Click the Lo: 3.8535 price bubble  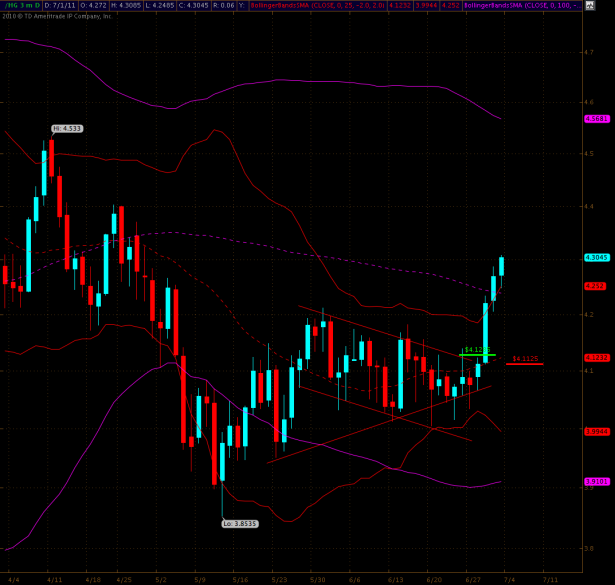pyautogui.click(x=239, y=523)
